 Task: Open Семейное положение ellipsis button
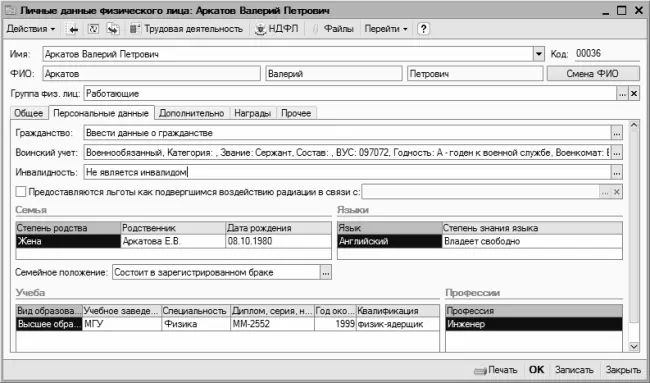[x=326, y=272]
